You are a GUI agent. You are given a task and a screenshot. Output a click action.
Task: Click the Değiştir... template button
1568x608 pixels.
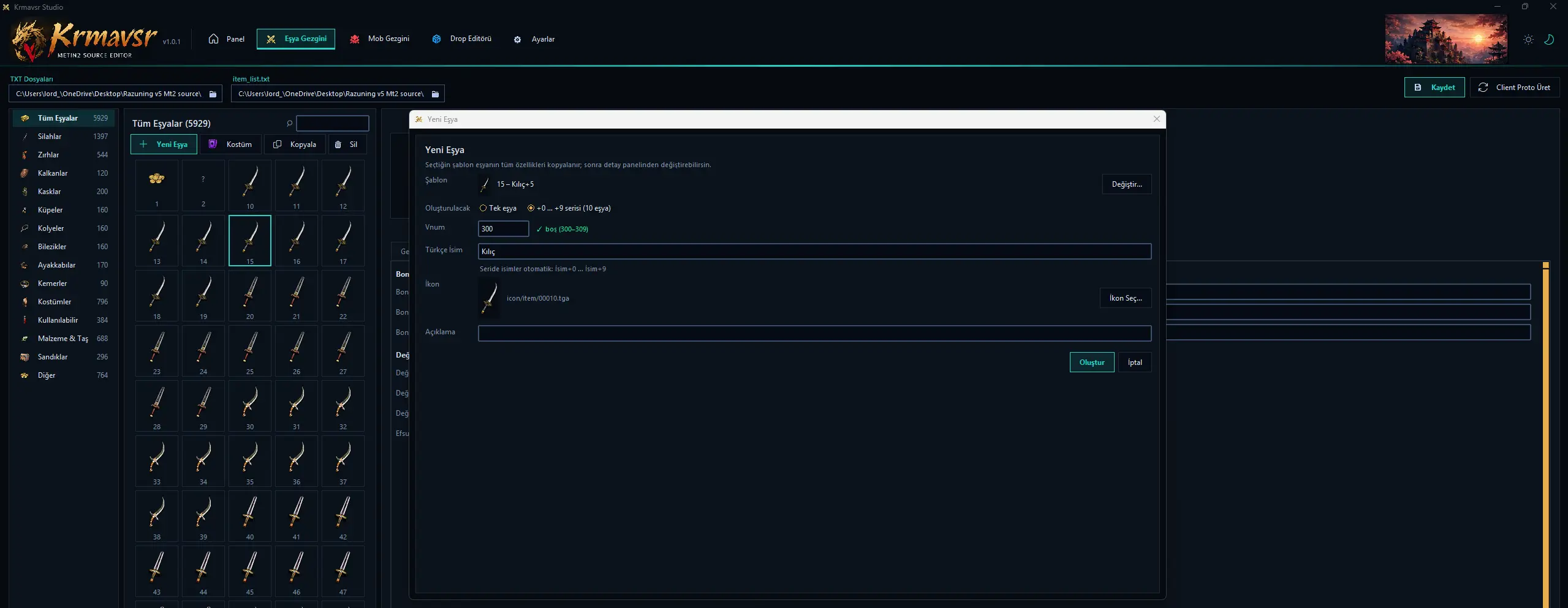click(x=1126, y=184)
